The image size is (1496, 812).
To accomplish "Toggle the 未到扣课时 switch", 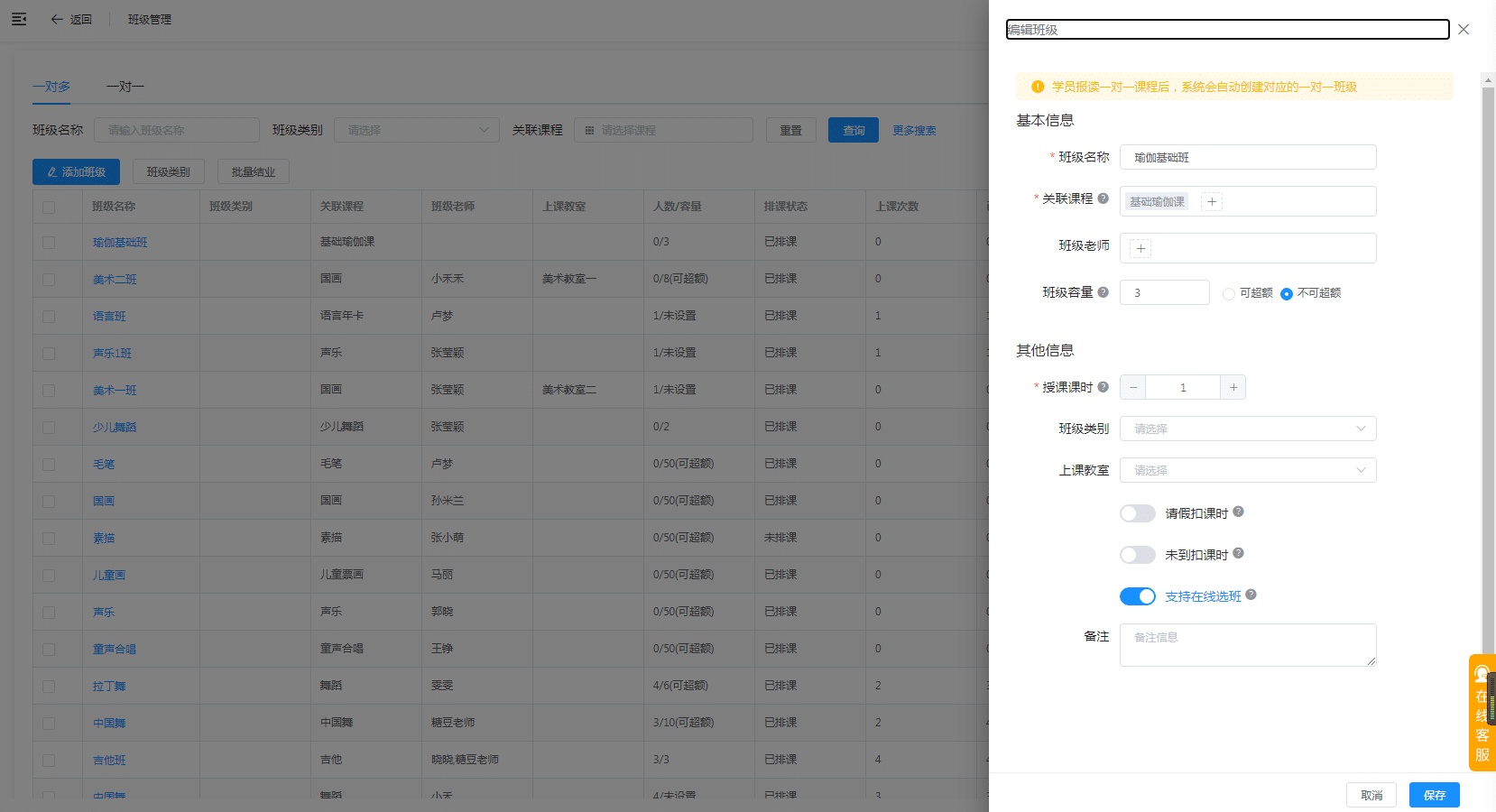I will (1137, 555).
